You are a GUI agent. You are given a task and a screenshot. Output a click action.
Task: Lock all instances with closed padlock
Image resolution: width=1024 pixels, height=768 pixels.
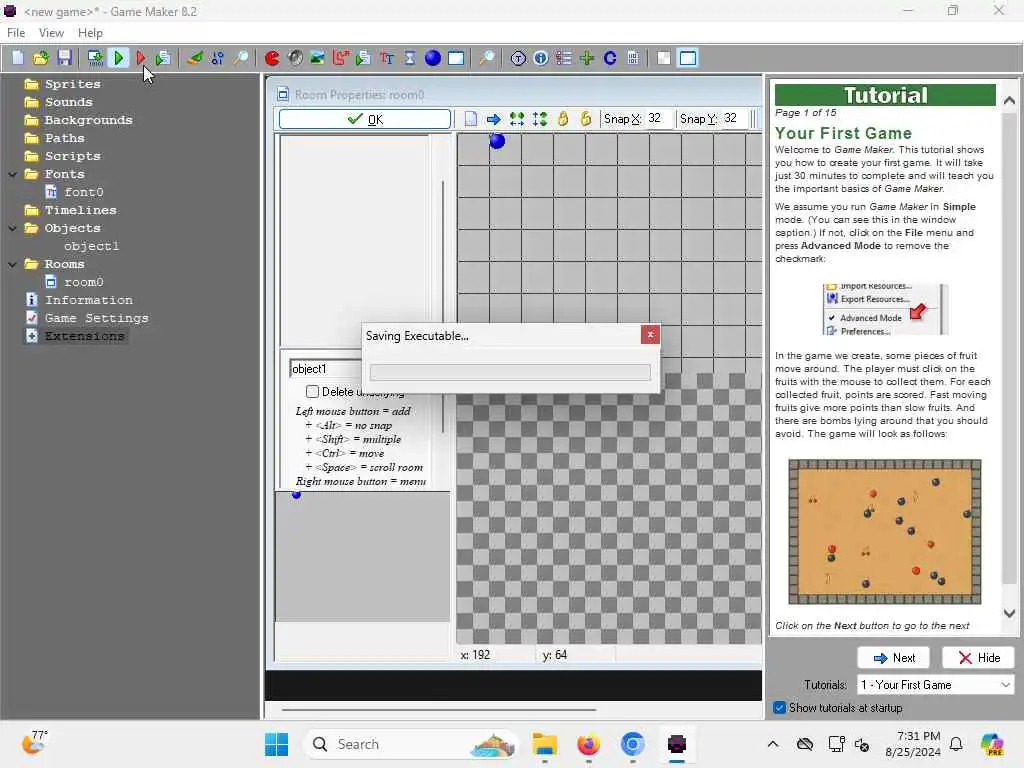click(x=563, y=119)
